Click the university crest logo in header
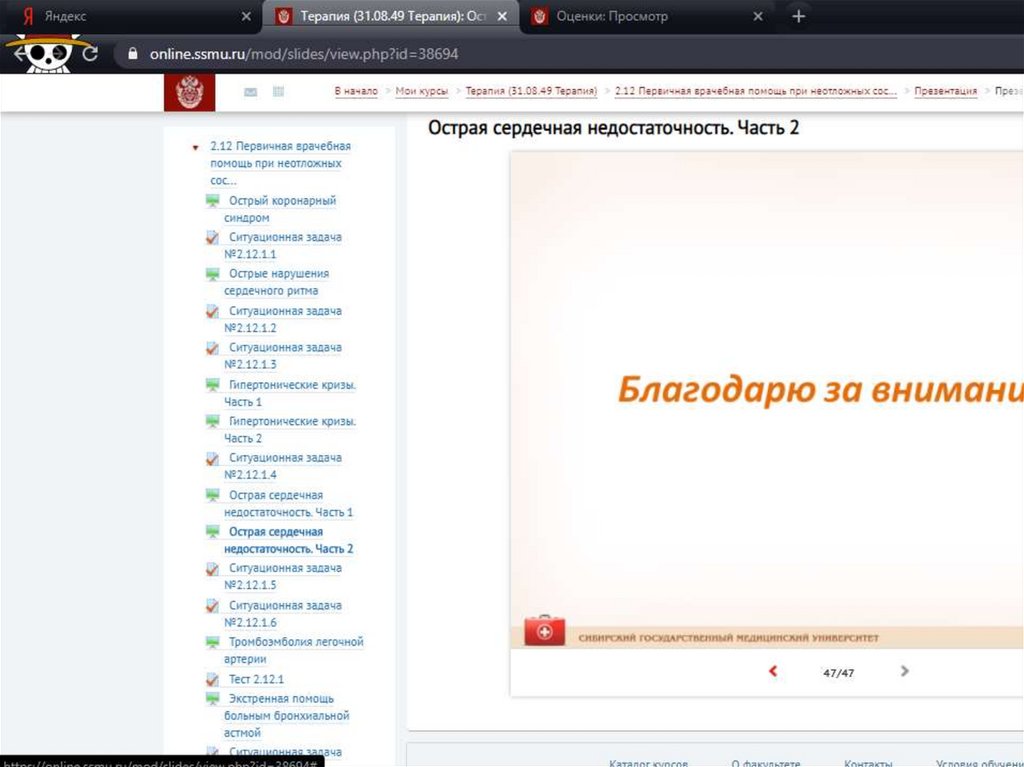The image size is (1024, 767). pos(189,93)
